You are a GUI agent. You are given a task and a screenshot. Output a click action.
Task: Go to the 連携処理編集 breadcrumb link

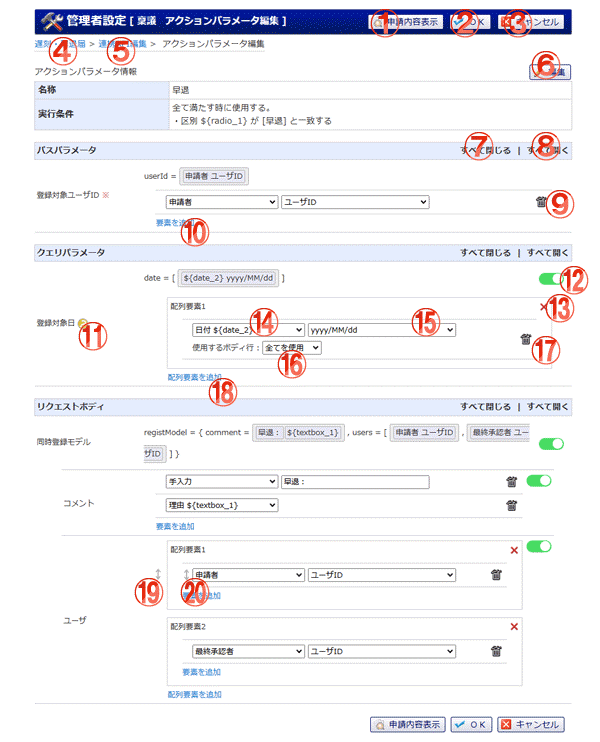[x=123, y=44]
